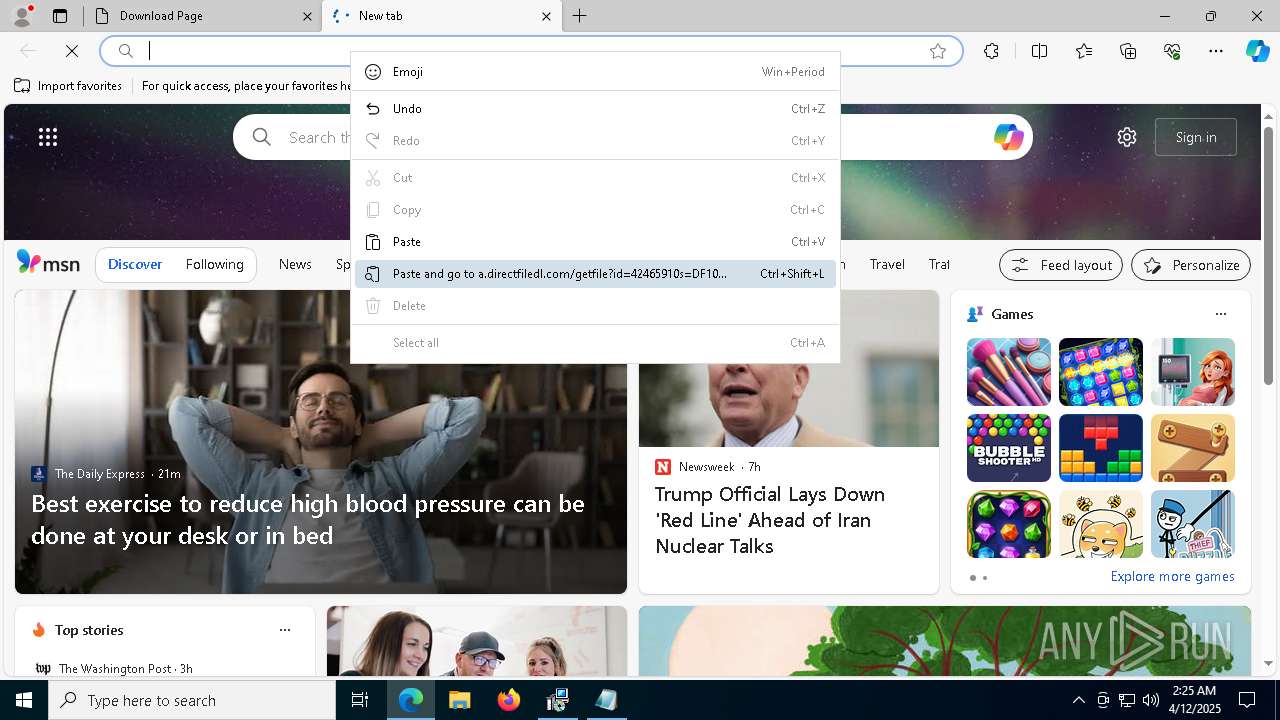Open the Shiba dog bees game thumbnail
1280x720 pixels.
click(x=1100, y=524)
